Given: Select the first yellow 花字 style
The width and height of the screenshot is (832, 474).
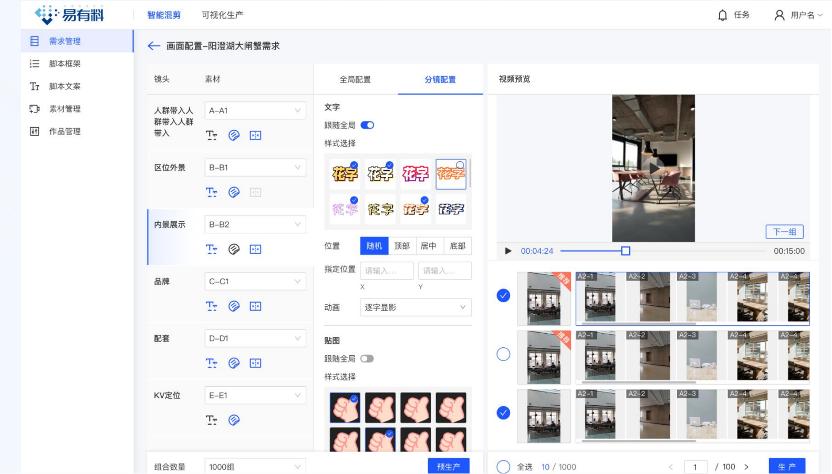Looking at the screenshot, I should 344,174.
